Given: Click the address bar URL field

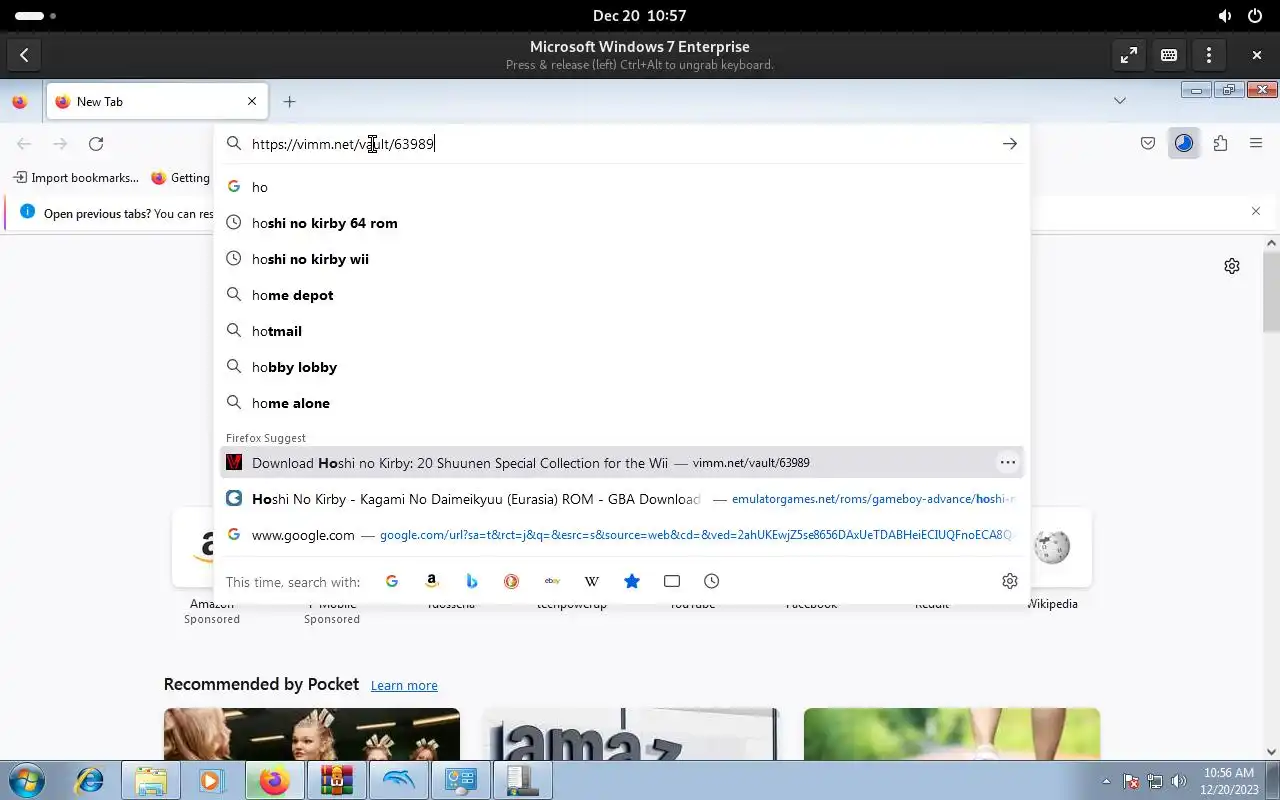Looking at the screenshot, I should pos(620,144).
